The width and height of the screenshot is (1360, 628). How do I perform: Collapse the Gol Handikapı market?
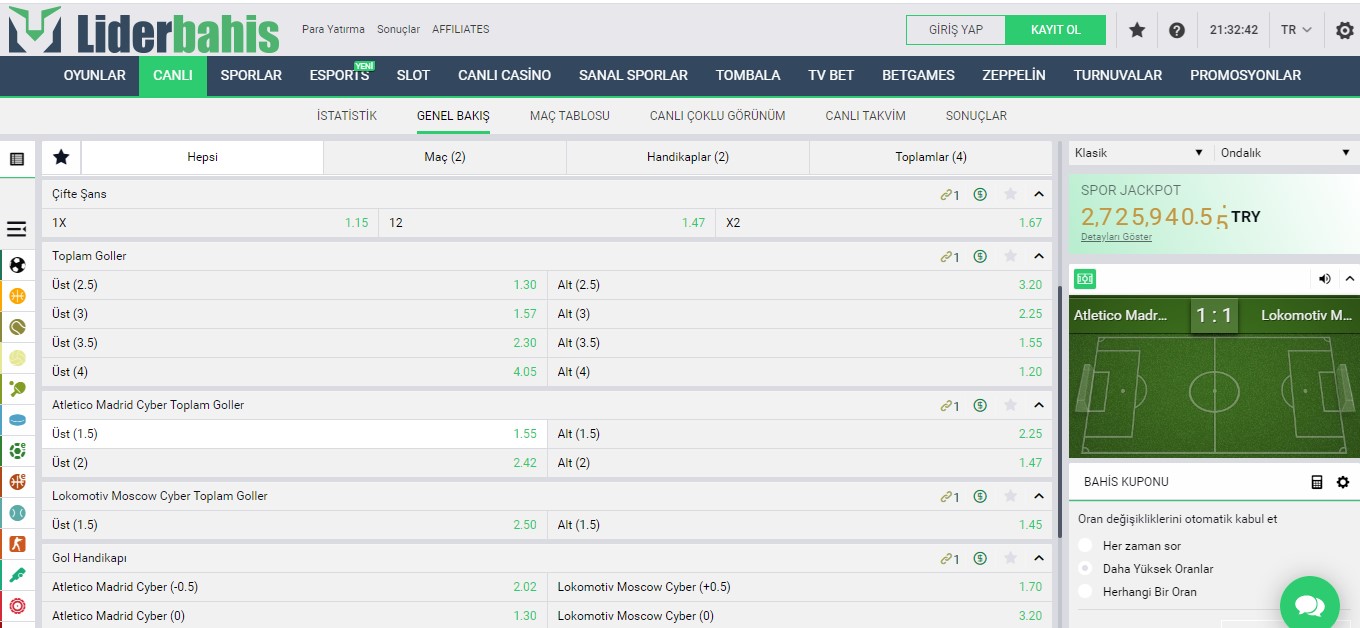click(x=1039, y=559)
